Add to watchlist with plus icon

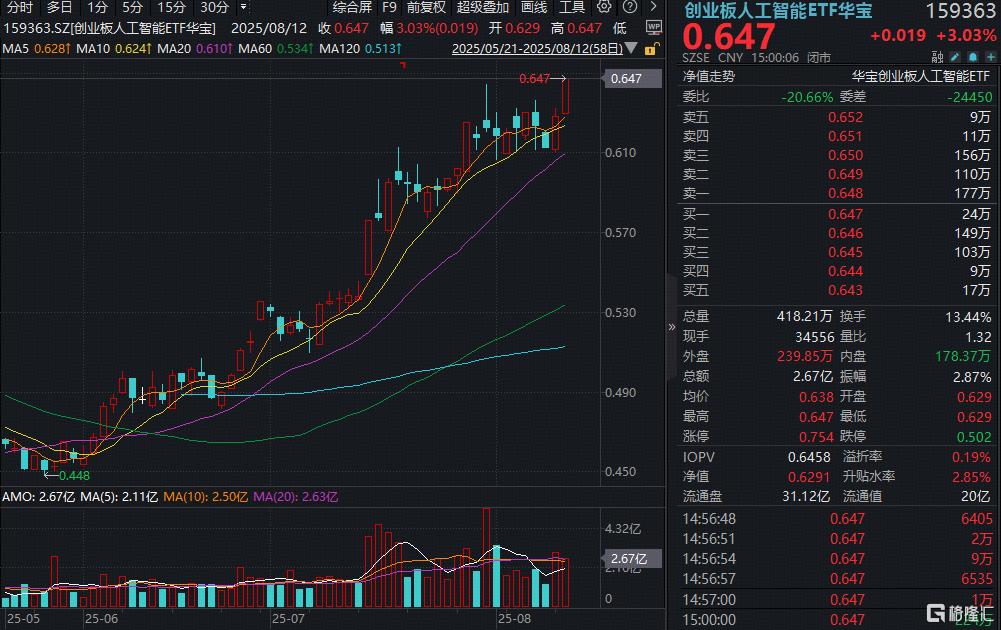991,57
